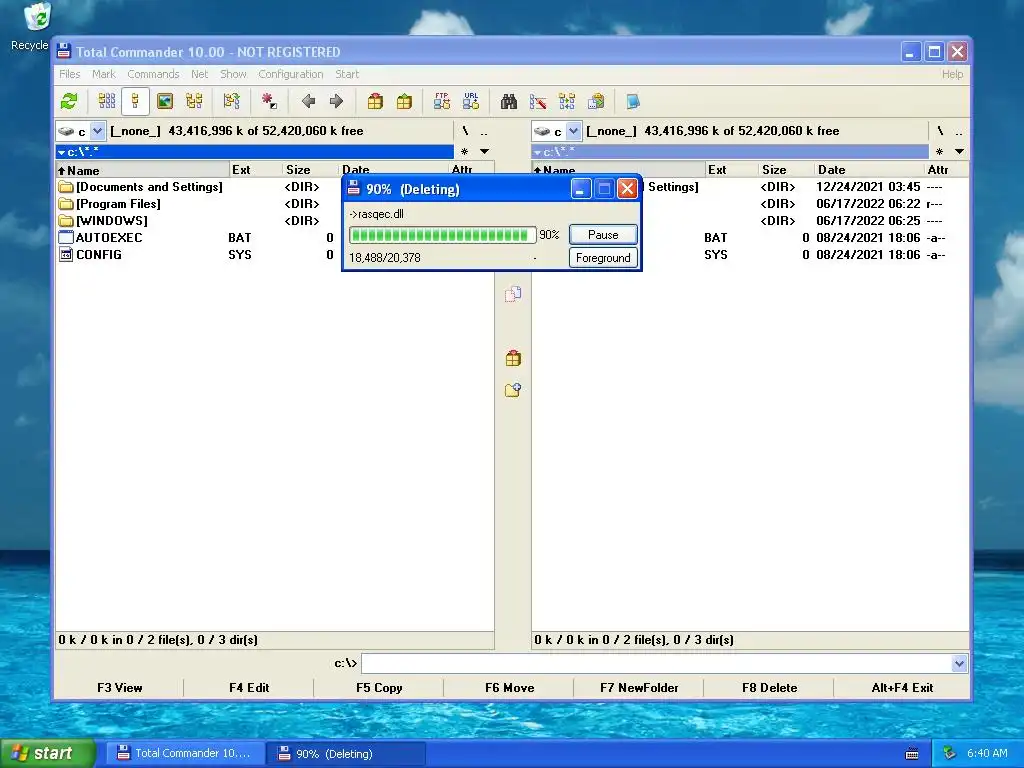Viewport: 1024px width, 768px height.
Task: Click the copy icon in the middle bar
Action: pyautogui.click(x=513, y=295)
